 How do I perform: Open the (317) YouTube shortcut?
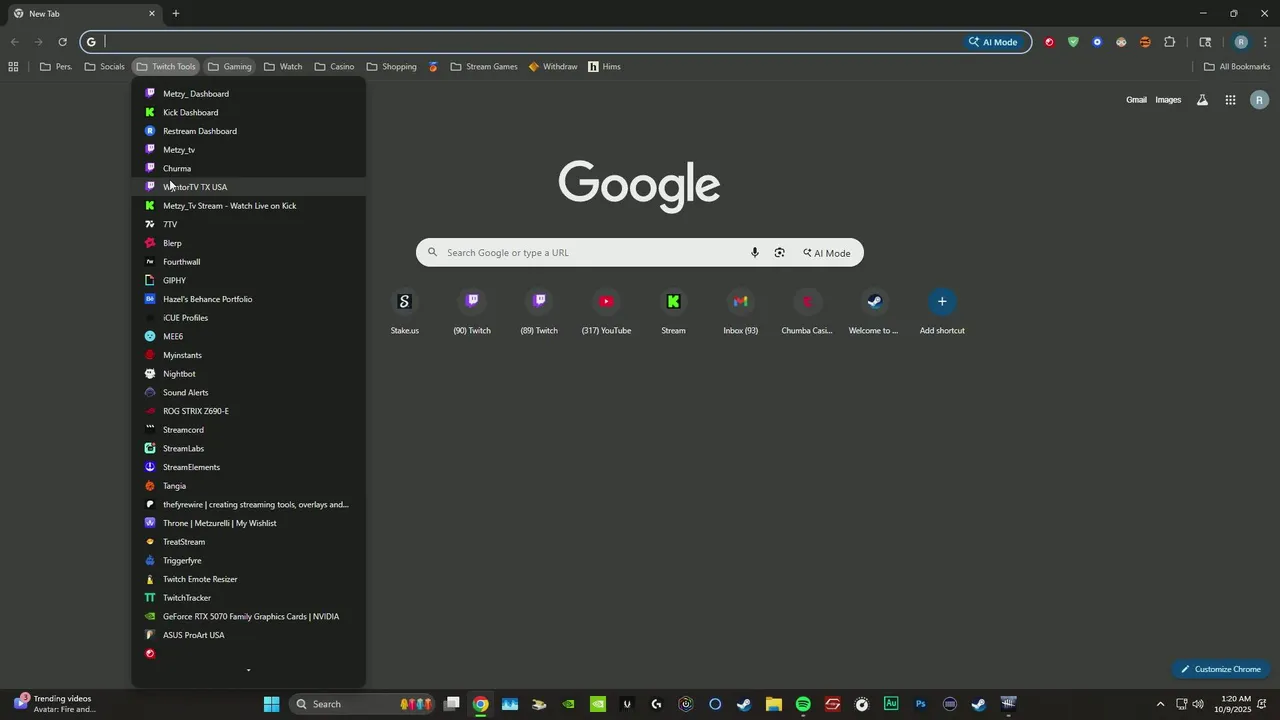(x=606, y=312)
